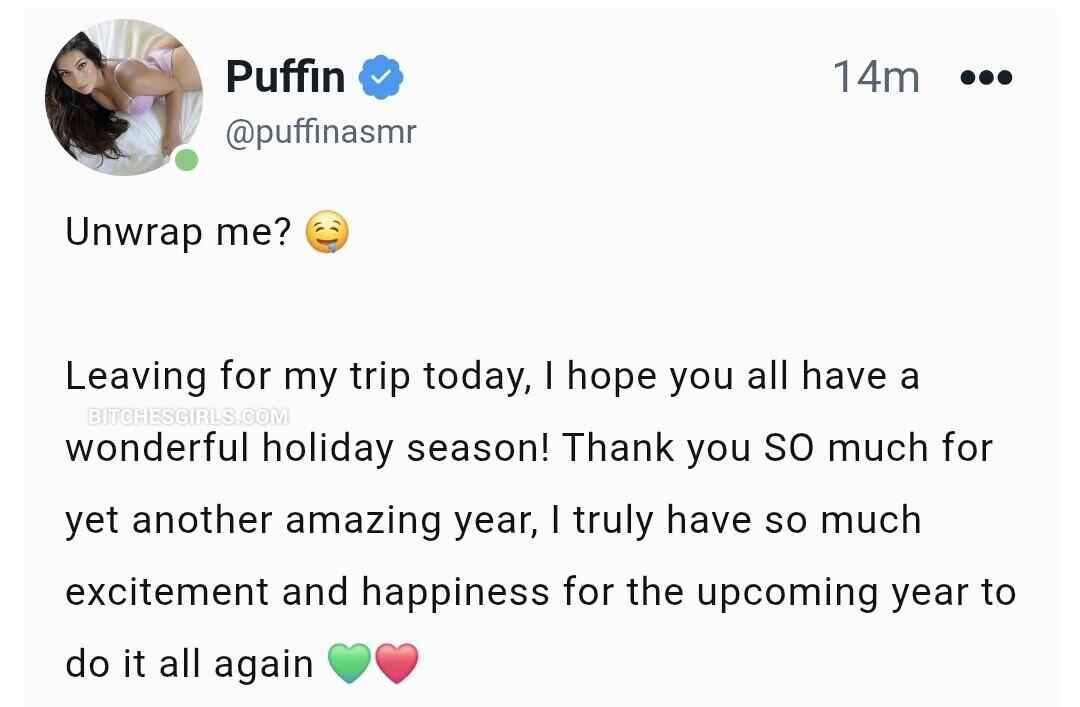The image size is (1080, 707).
Task: Click the drooling face emoji
Action: [x=325, y=233]
